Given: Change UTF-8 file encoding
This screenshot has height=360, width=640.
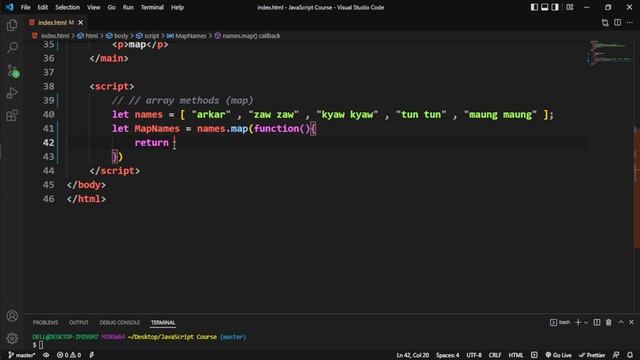Looking at the screenshot, I should [x=474, y=355].
